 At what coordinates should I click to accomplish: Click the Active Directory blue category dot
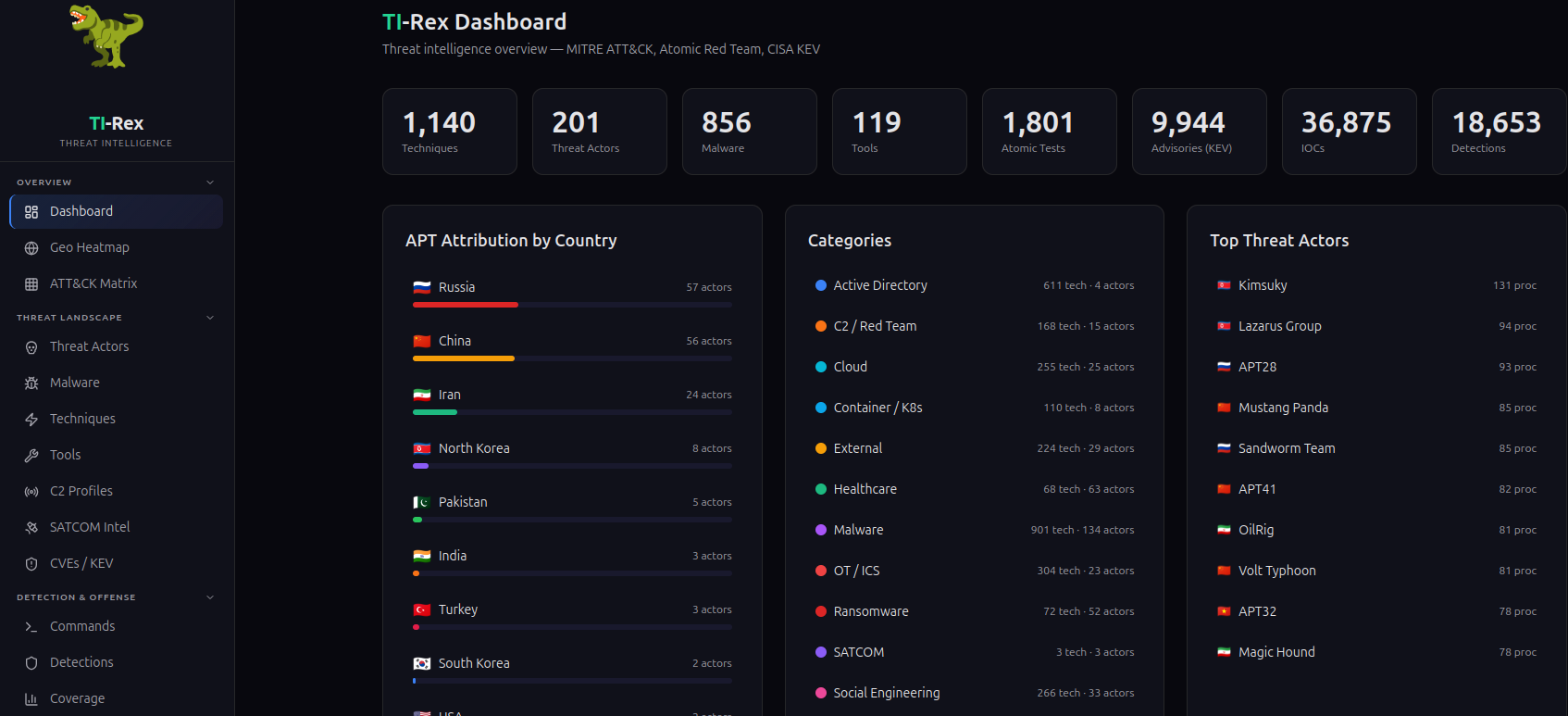pyautogui.click(x=821, y=285)
